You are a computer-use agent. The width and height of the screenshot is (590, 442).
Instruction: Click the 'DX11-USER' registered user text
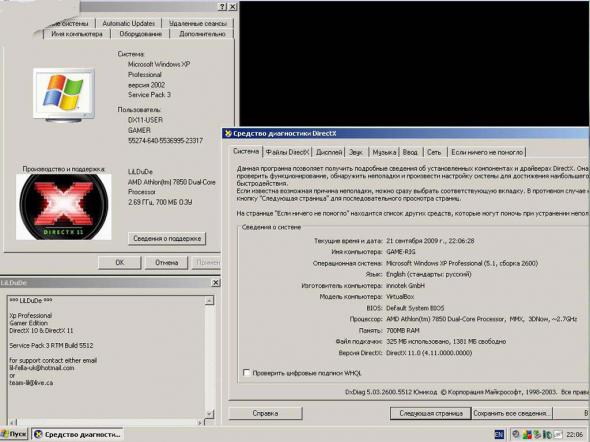tap(145, 120)
